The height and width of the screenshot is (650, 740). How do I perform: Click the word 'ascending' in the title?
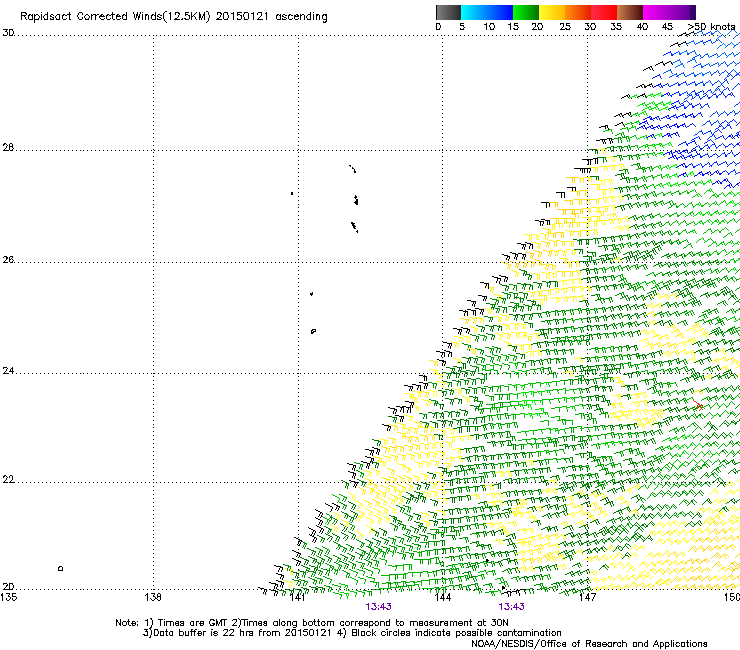[x=301, y=17]
